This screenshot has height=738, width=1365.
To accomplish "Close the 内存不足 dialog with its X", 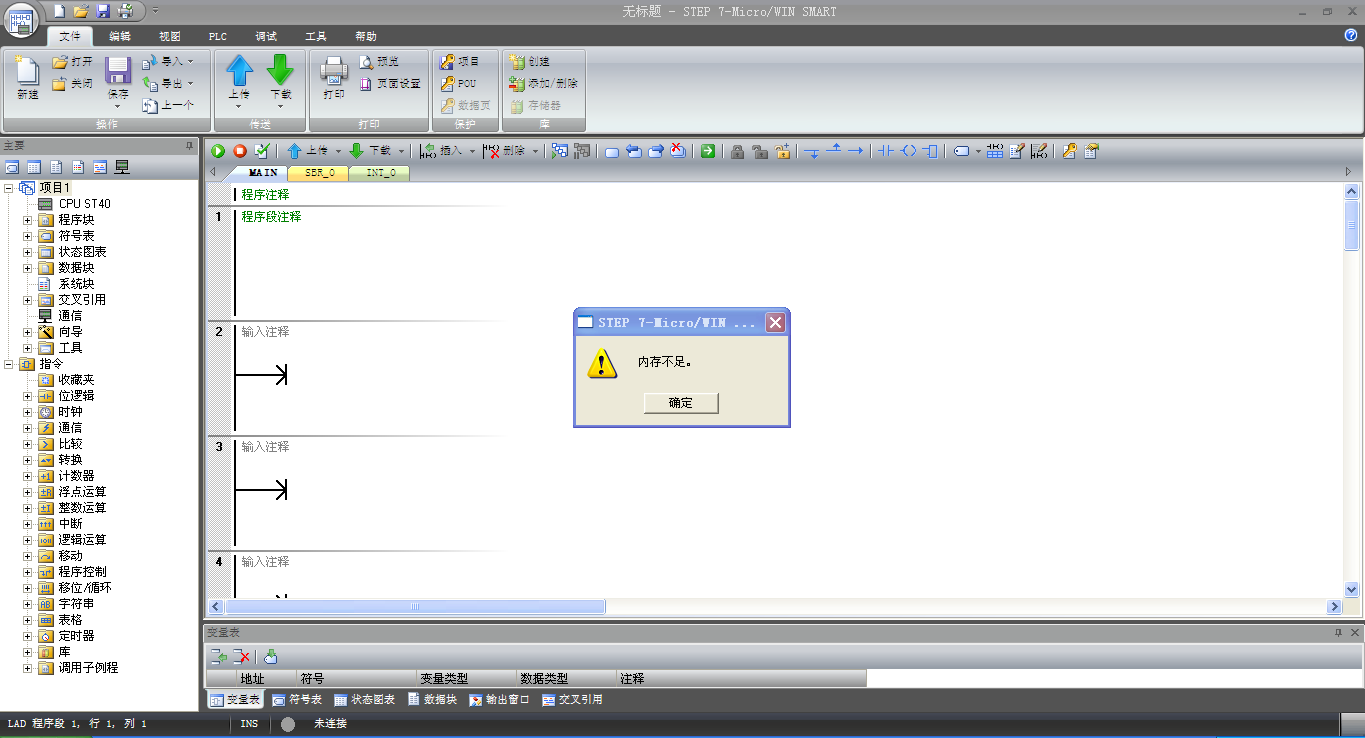I will [775, 322].
